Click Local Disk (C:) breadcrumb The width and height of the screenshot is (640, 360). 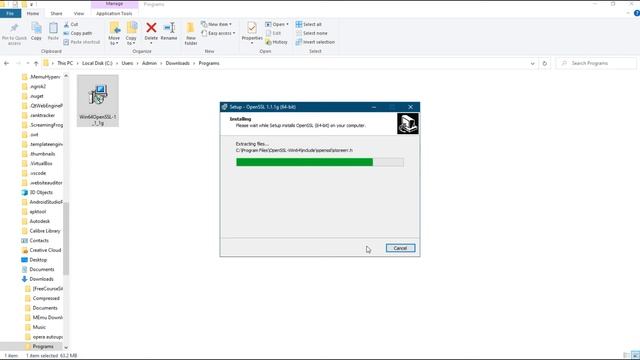[x=97, y=63]
